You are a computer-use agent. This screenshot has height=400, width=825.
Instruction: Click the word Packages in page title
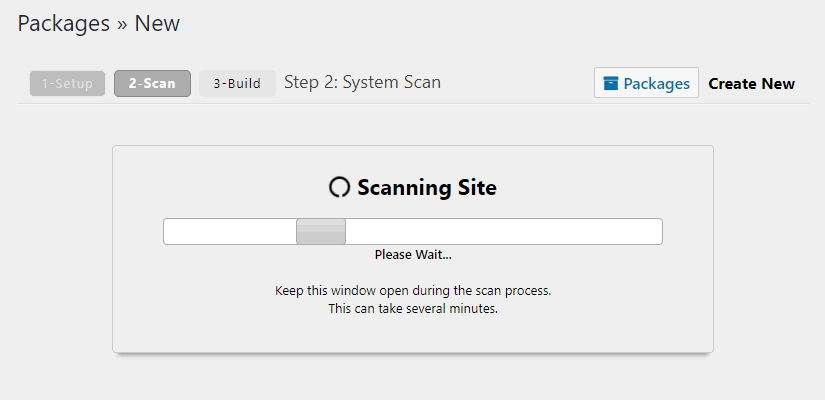63,23
